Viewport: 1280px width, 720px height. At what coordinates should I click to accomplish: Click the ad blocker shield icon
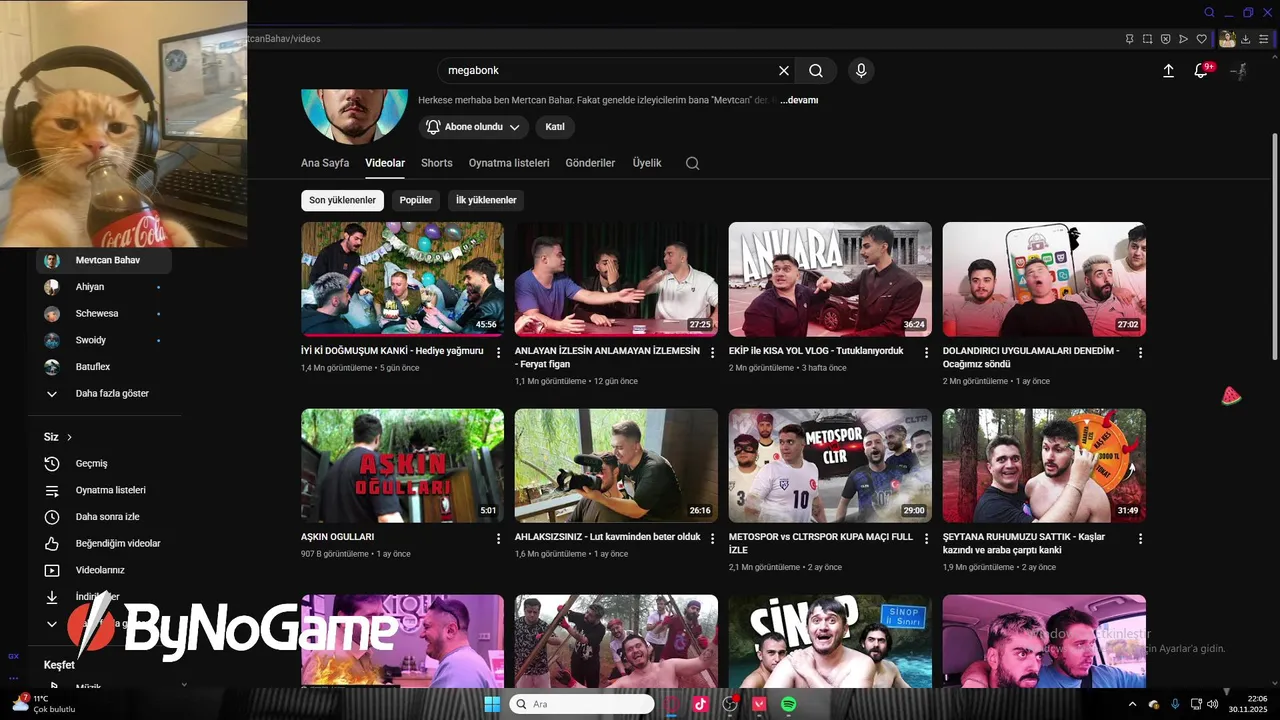point(1166,39)
